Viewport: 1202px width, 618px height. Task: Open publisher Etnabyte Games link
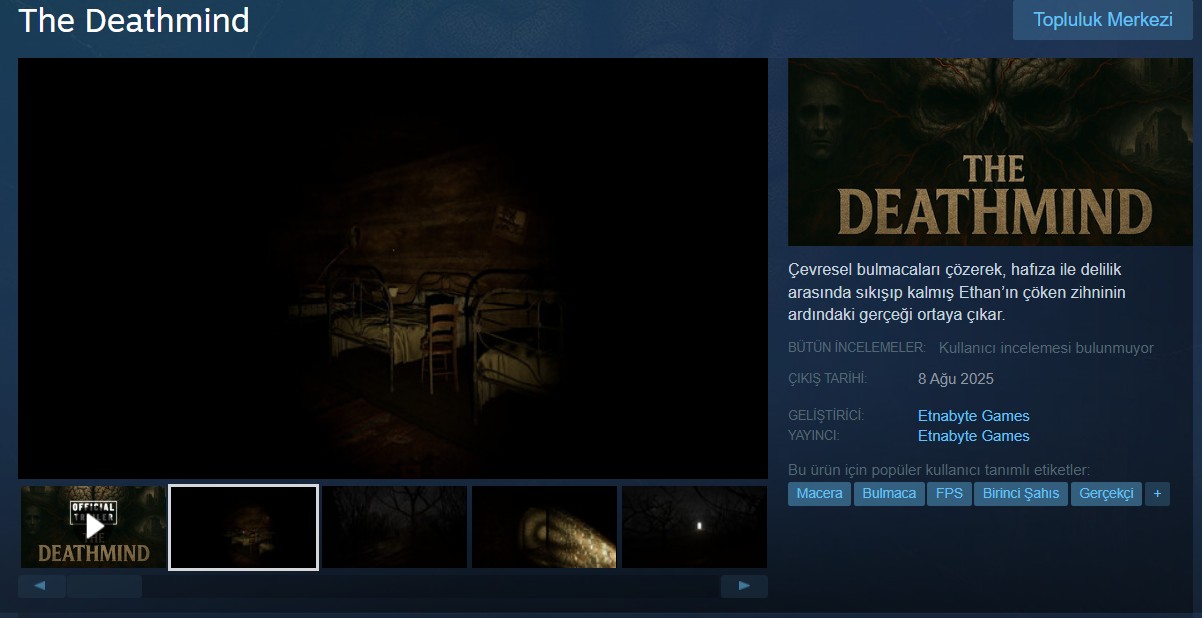pyautogui.click(x=973, y=436)
